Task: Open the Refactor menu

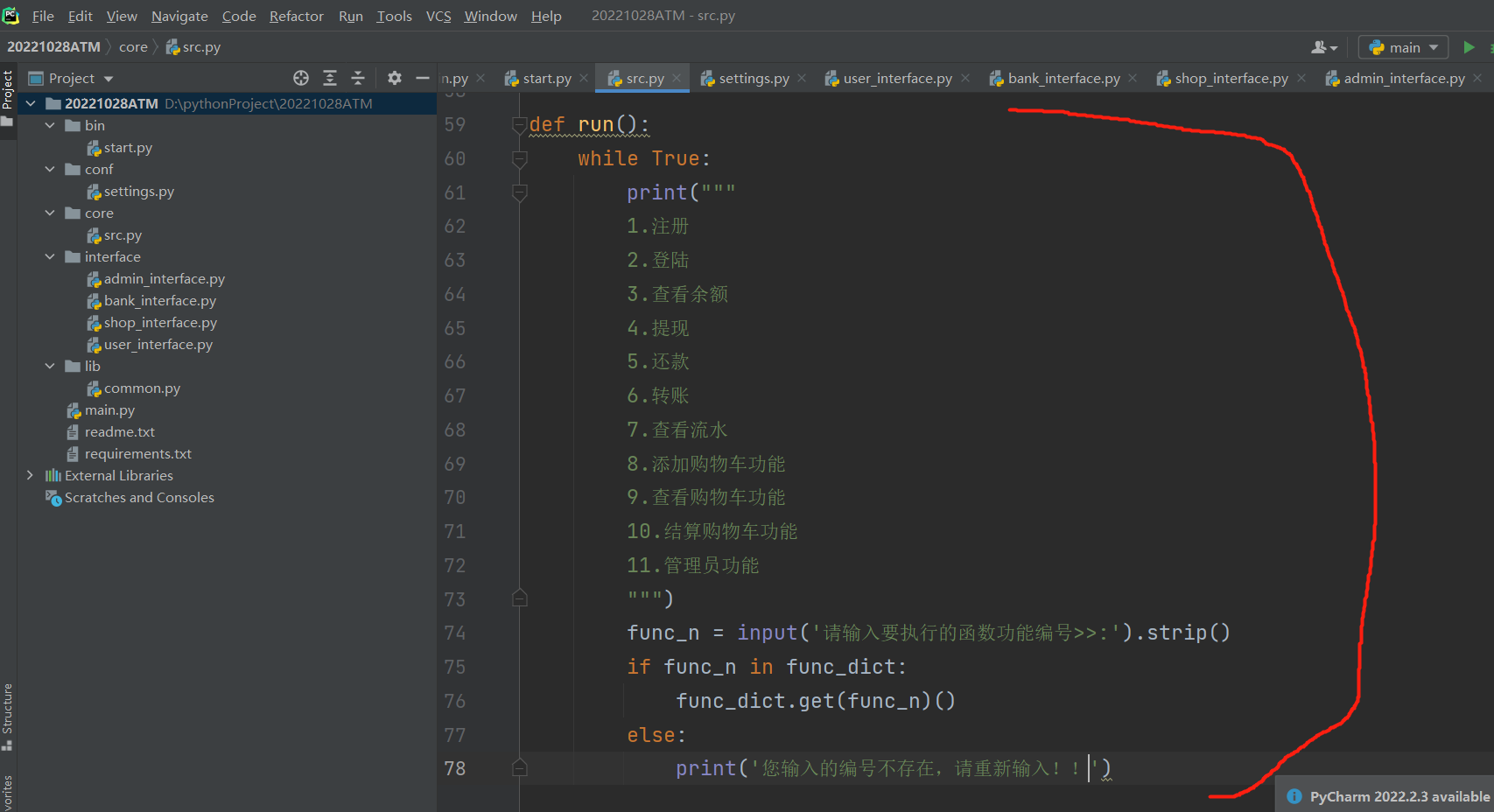Action: [x=297, y=16]
